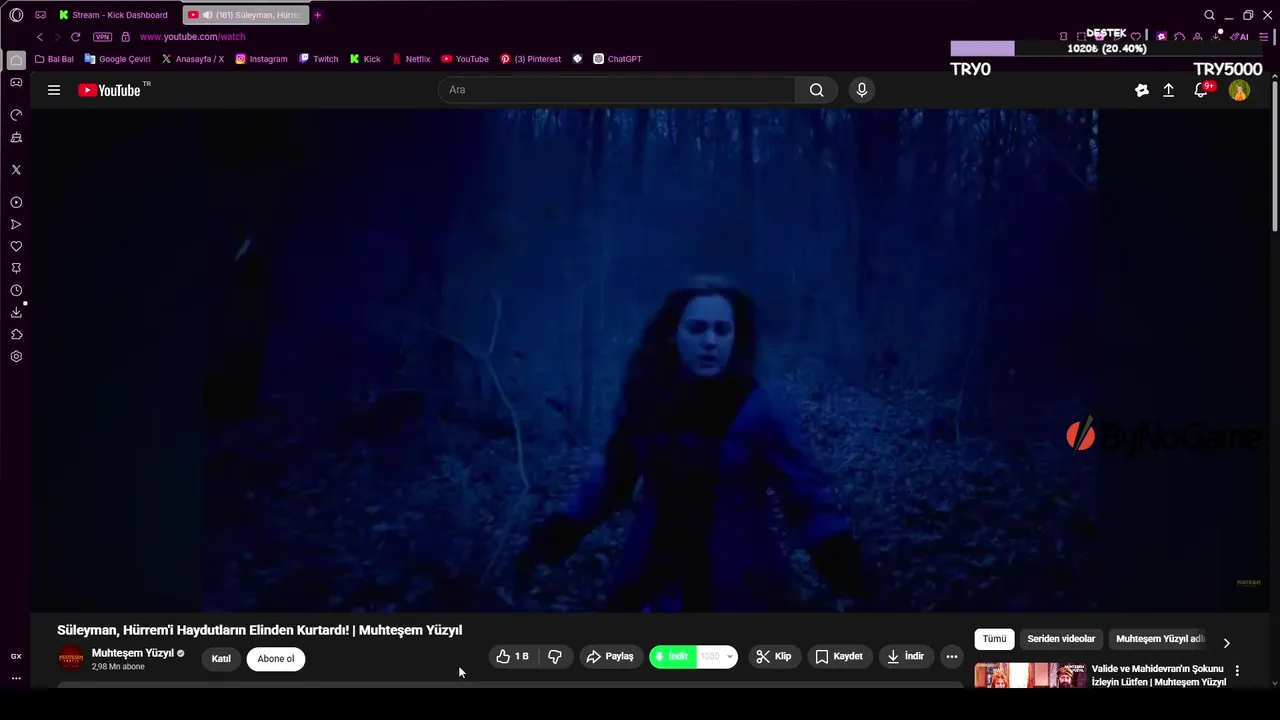This screenshot has width=1280, height=720.
Task: Open sidebar downloads icon
Action: (16, 313)
